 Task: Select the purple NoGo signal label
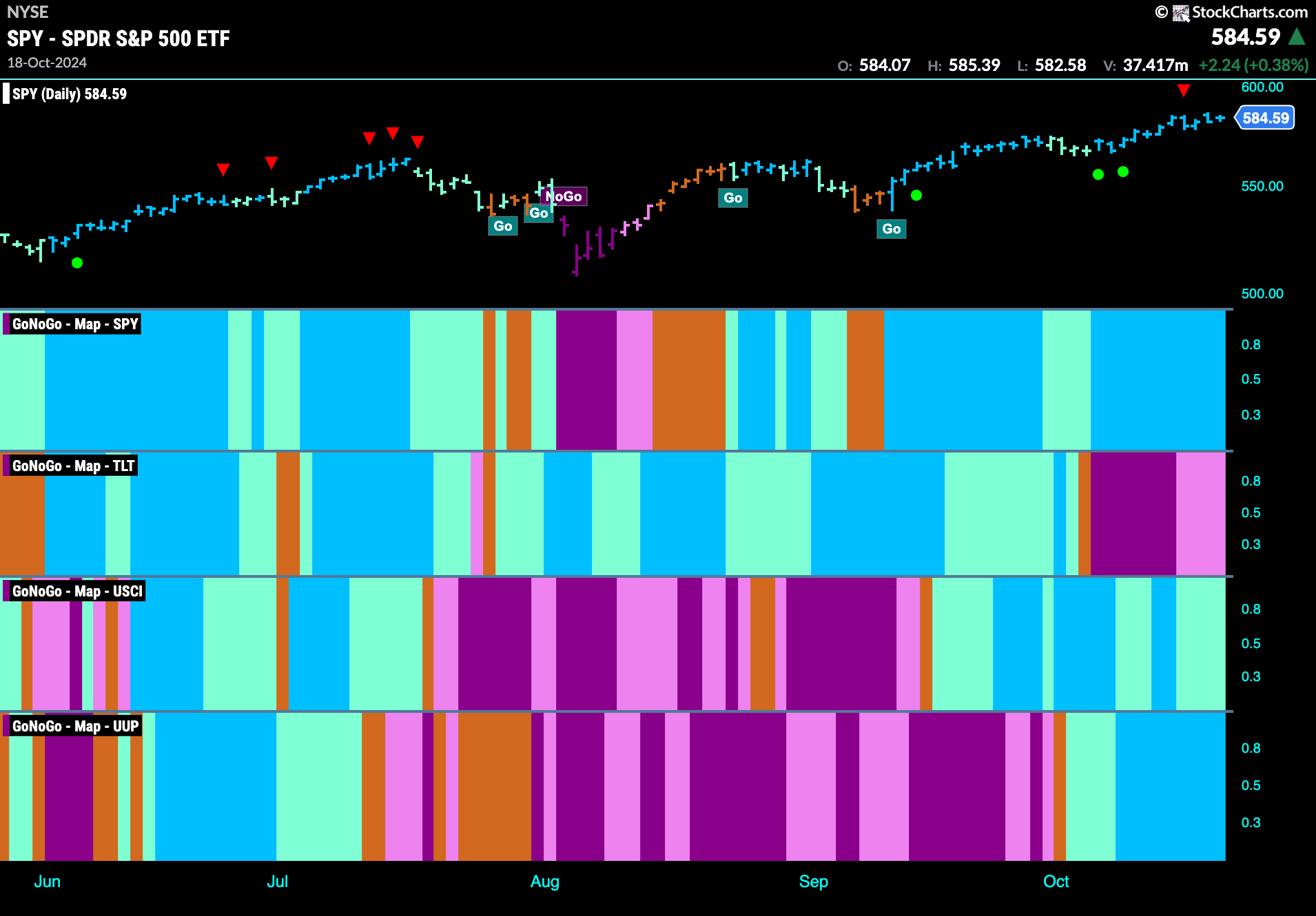tap(564, 196)
